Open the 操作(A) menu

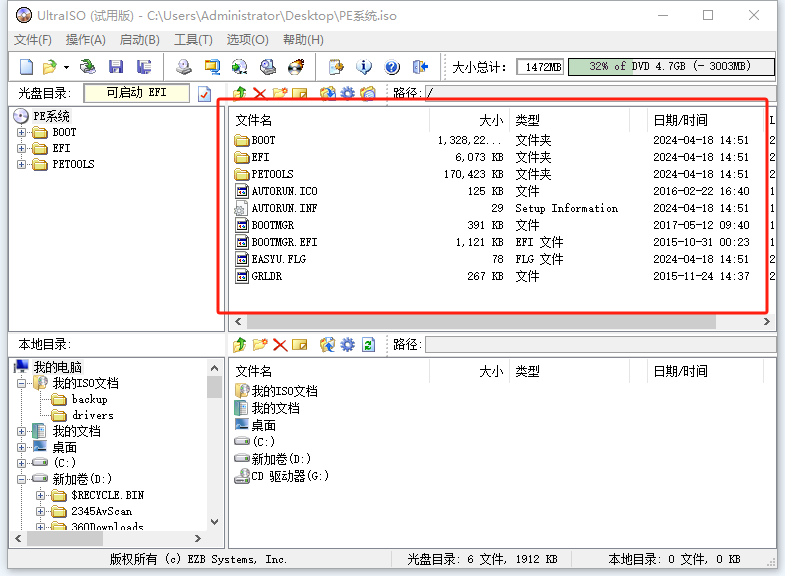click(x=86, y=40)
